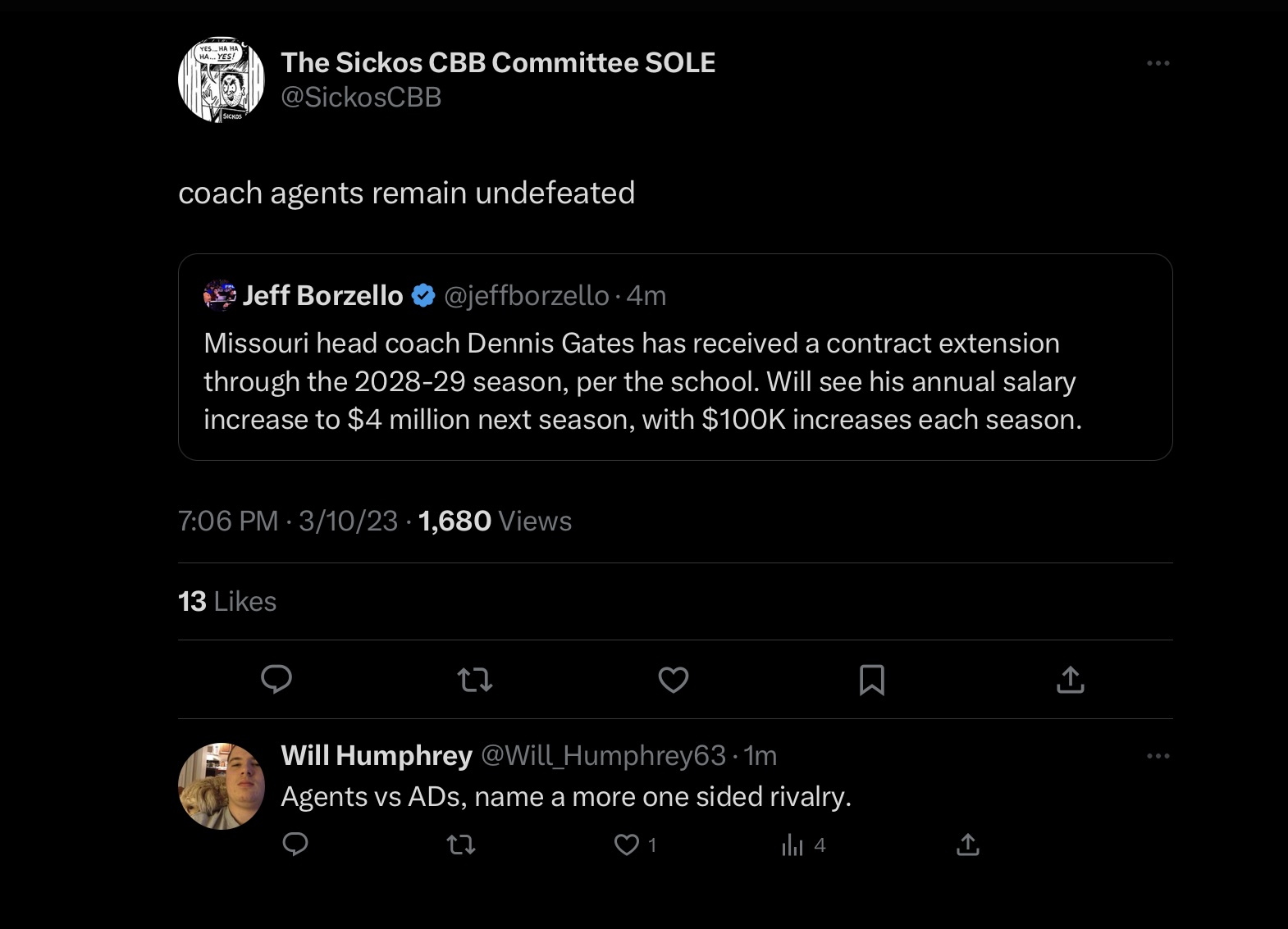This screenshot has height=929, width=1288.
Task: Like the main tweet with heart icon
Action: pyautogui.click(x=674, y=680)
